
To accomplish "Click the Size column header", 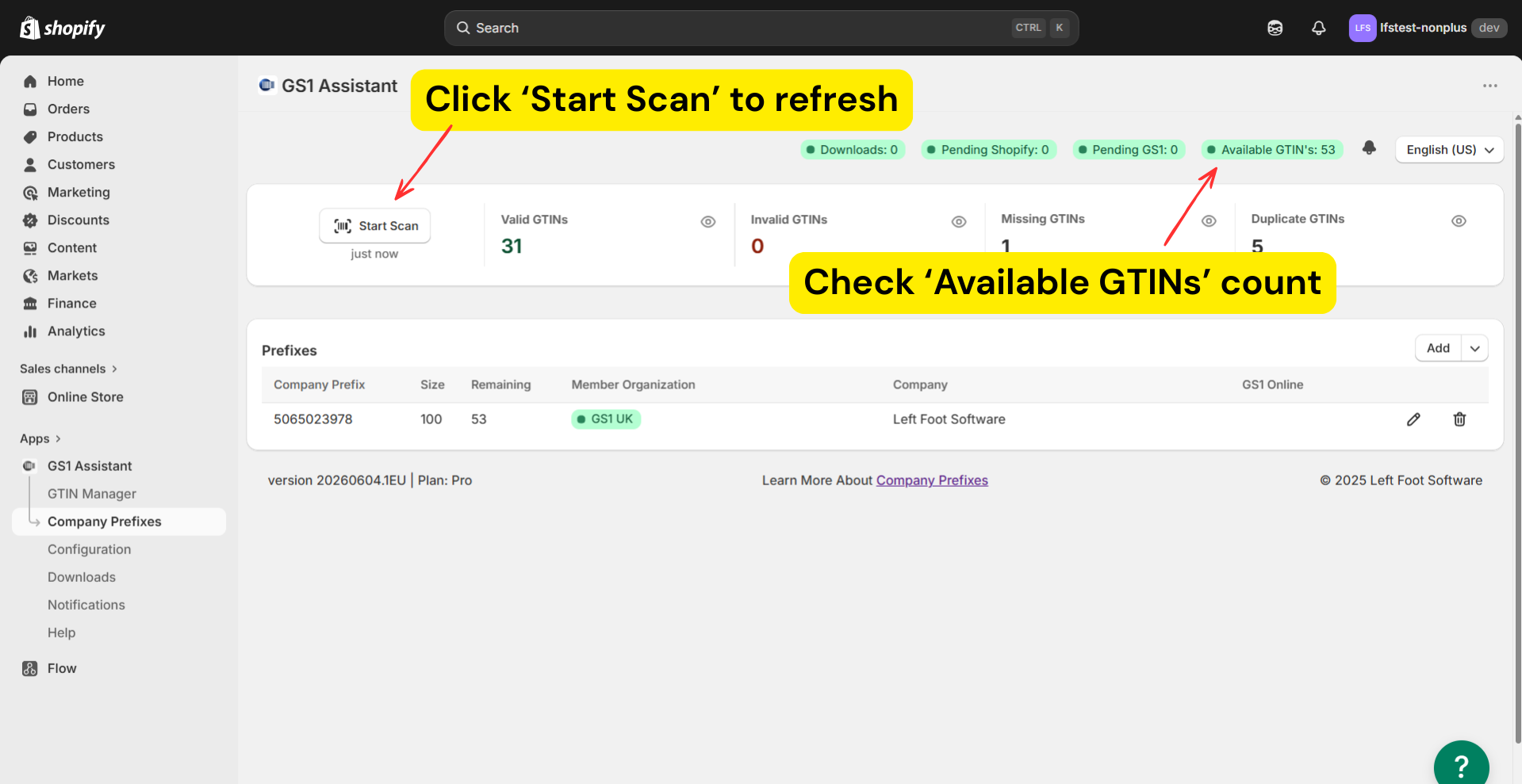I will (432, 384).
